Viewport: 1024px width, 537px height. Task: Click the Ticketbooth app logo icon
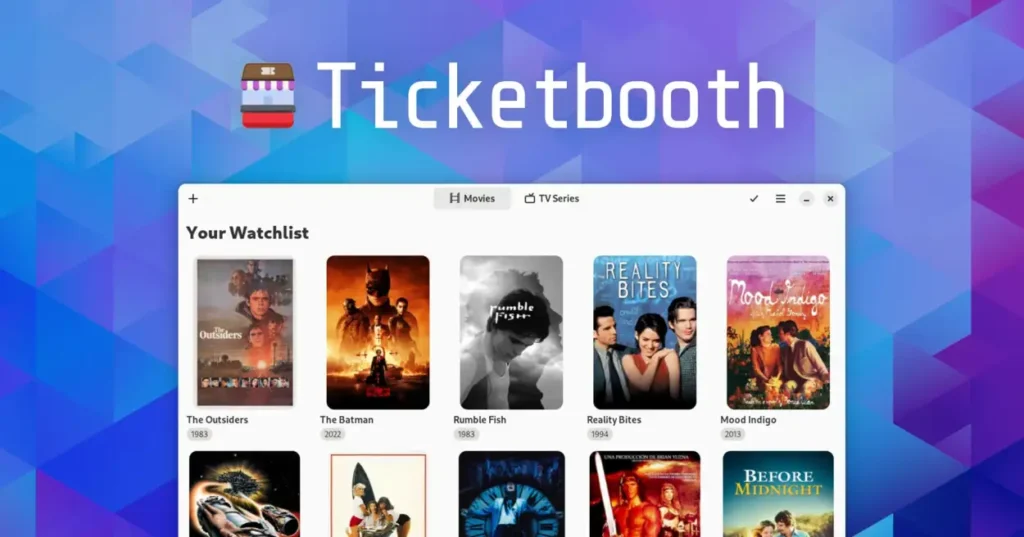(x=268, y=95)
